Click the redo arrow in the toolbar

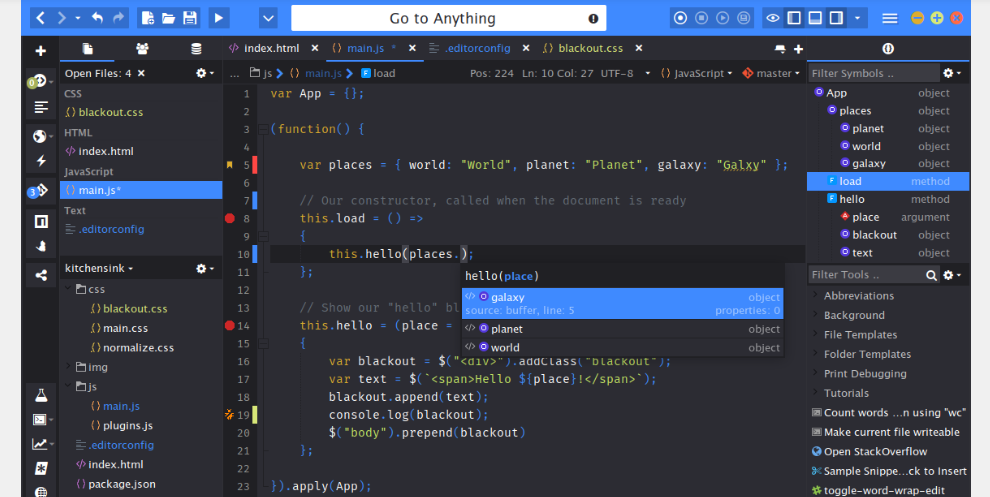click(x=118, y=18)
